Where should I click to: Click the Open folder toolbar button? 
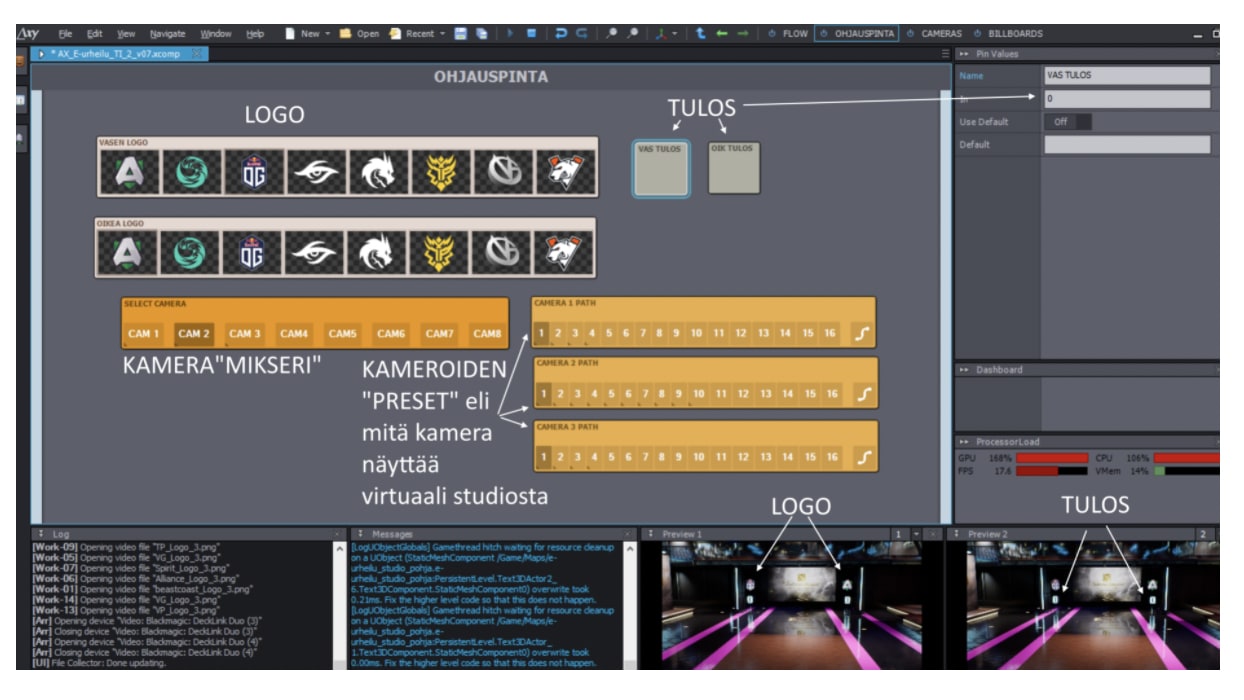pyautogui.click(x=359, y=33)
